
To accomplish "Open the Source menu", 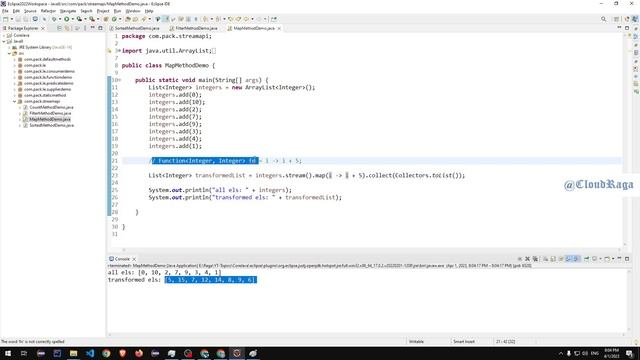I will [30, 11].
